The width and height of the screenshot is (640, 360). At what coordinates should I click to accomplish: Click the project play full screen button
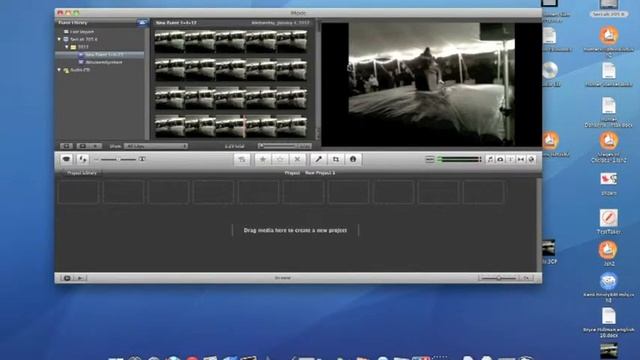[67, 278]
